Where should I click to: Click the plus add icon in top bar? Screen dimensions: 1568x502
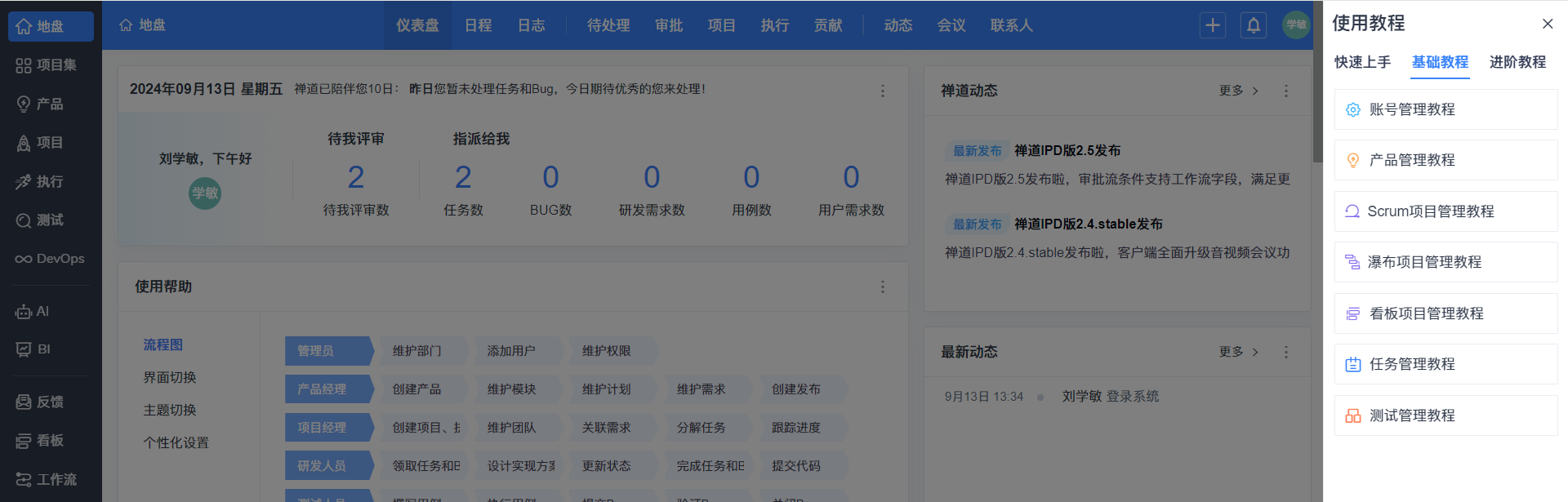click(1212, 25)
